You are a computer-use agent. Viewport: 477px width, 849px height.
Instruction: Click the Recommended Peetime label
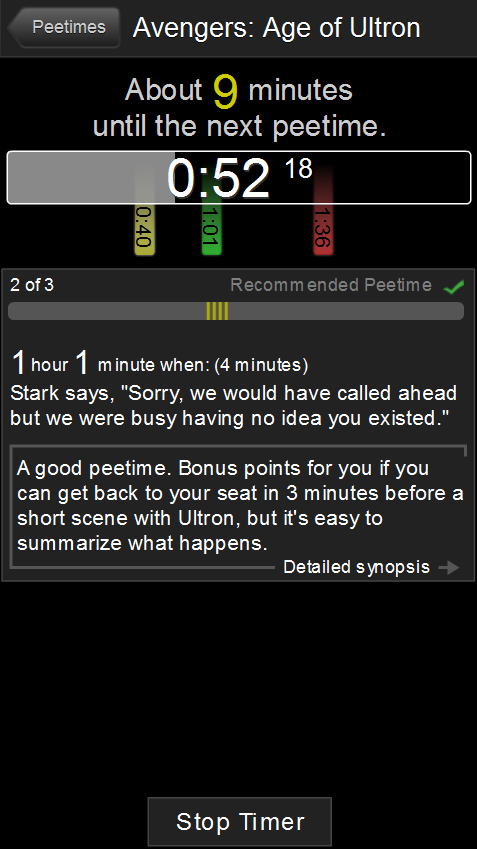331,285
